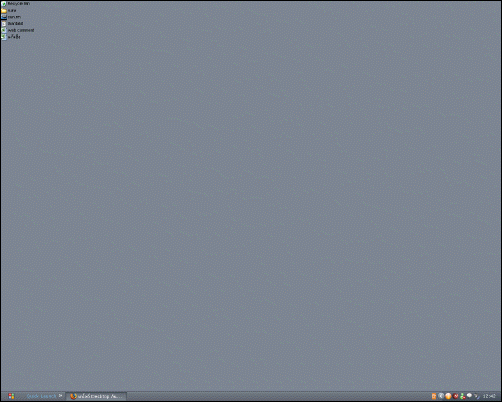The width and height of the screenshot is (502, 402).
Task: Click the system clock showing 12:42
Action: [x=489, y=396]
